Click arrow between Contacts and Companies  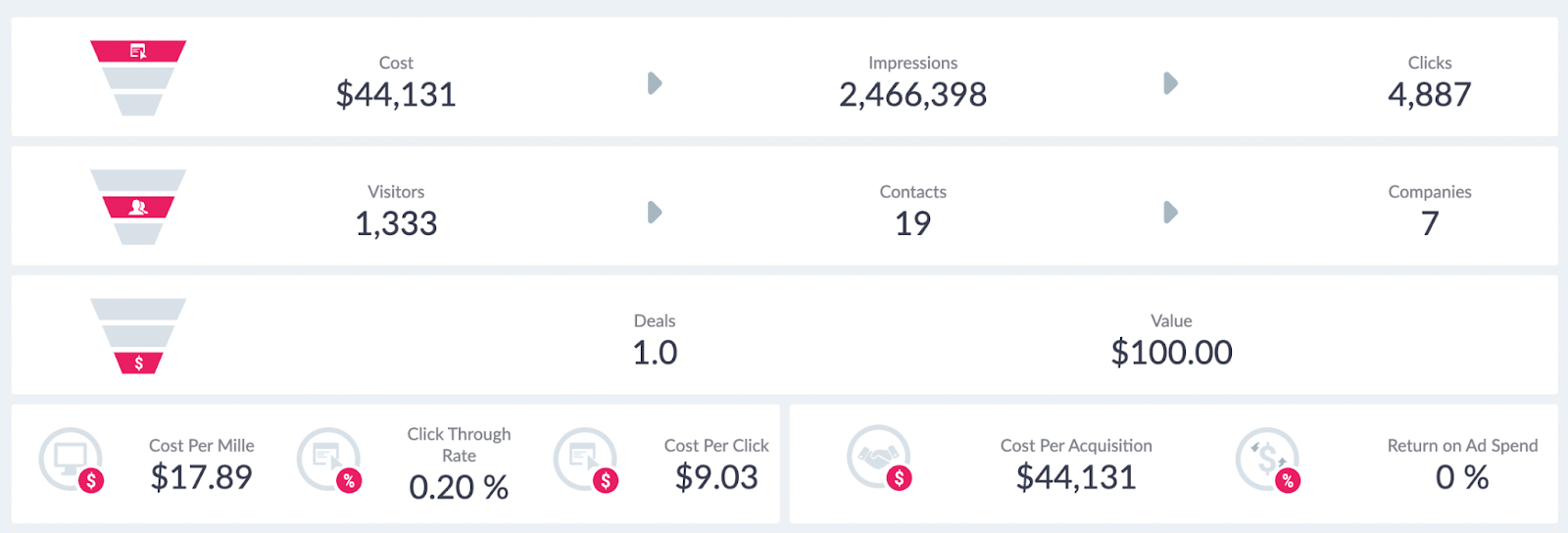pos(1170,213)
